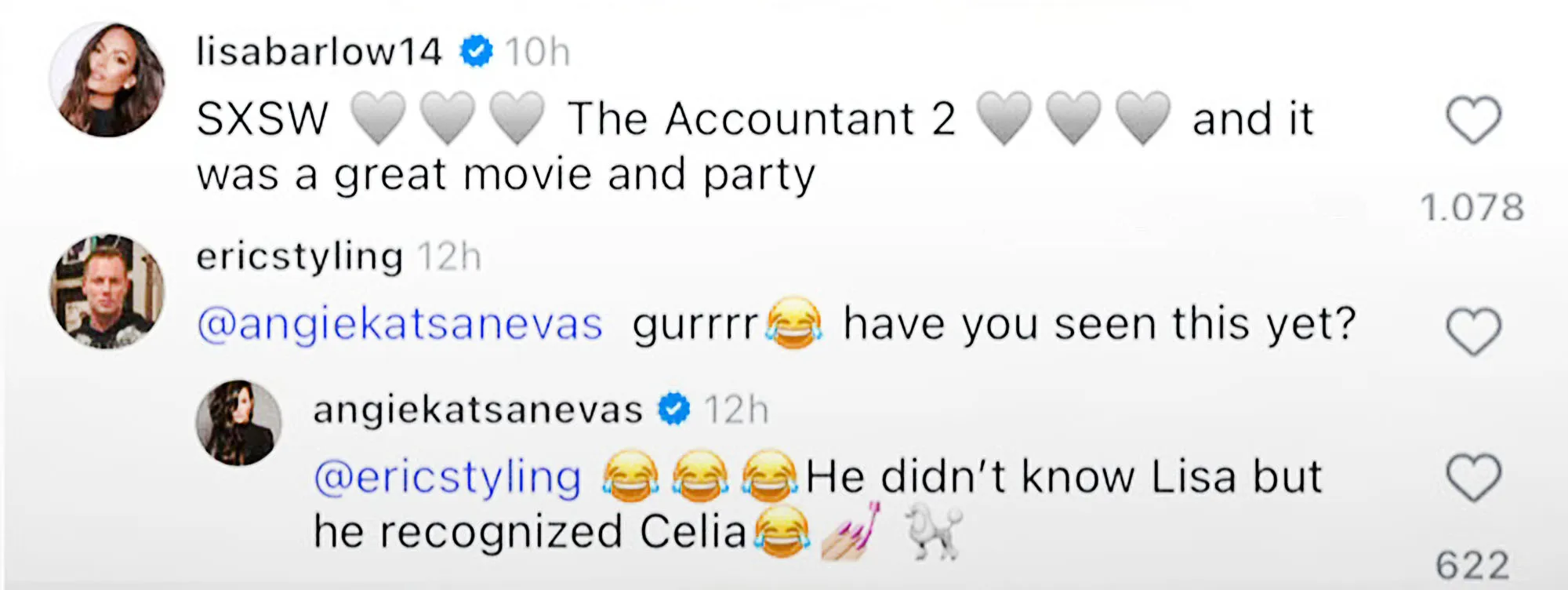Go to the angiekatsanevas reply author name
The width and height of the screenshot is (1568, 590).
(x=477, y=410)
